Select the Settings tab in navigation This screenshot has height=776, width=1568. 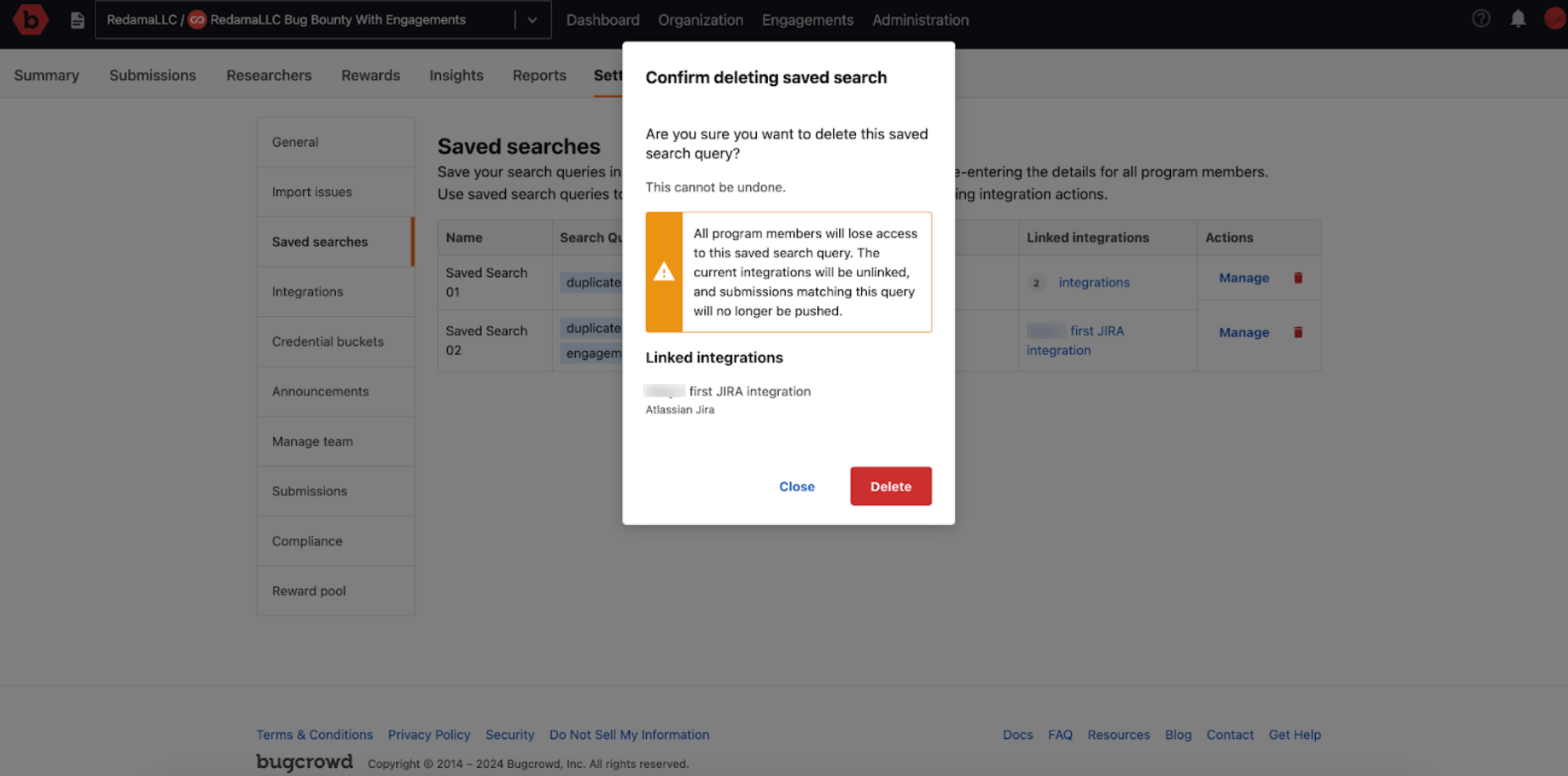[620, 74]
